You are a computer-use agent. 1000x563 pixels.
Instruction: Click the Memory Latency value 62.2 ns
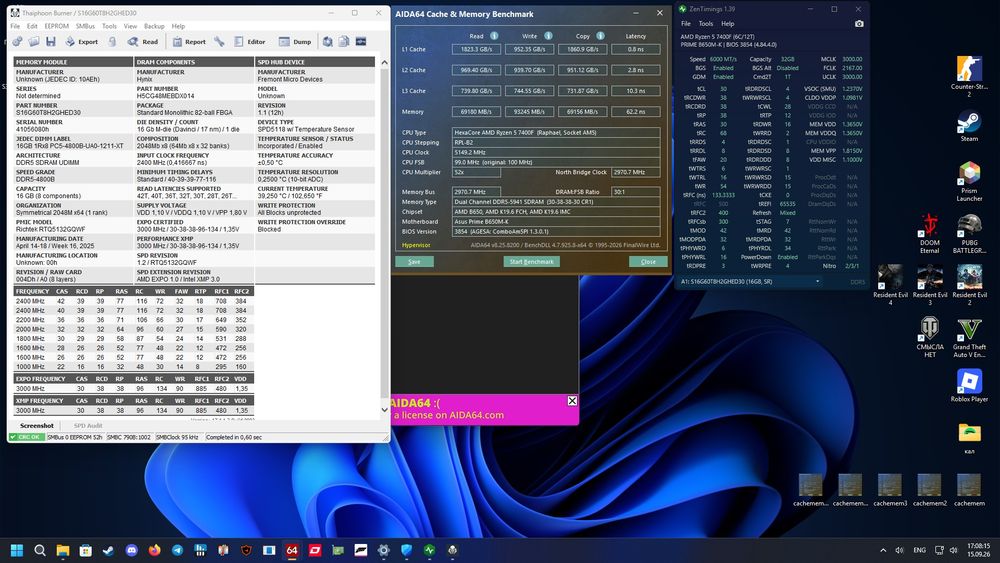[x=635, y=112]
